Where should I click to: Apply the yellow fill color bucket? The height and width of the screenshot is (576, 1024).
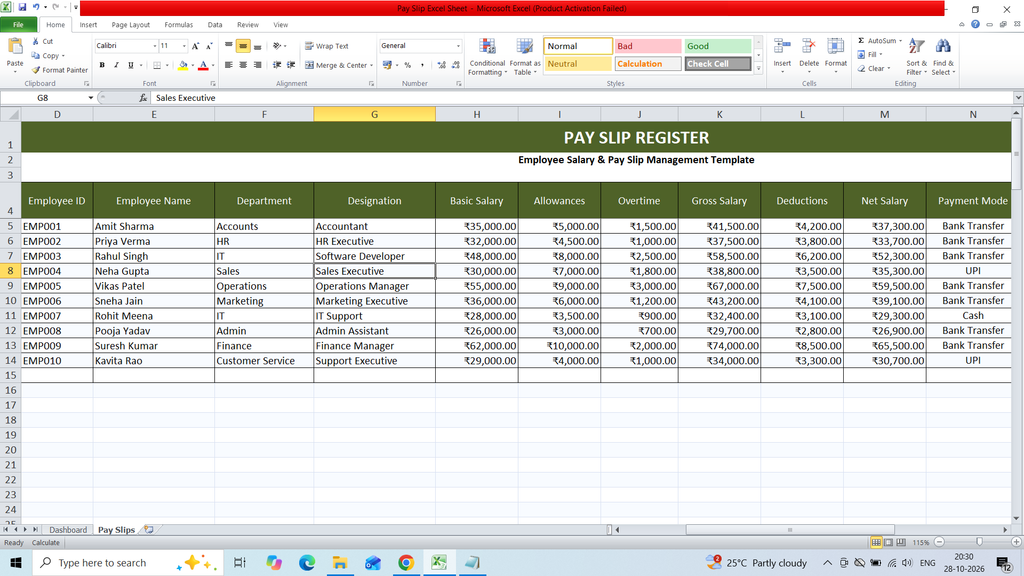183,65
